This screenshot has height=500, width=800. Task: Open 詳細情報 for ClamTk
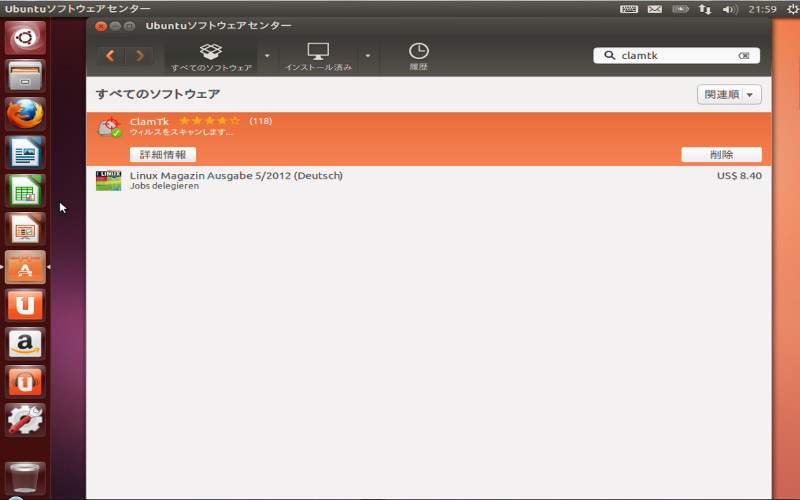163,155
